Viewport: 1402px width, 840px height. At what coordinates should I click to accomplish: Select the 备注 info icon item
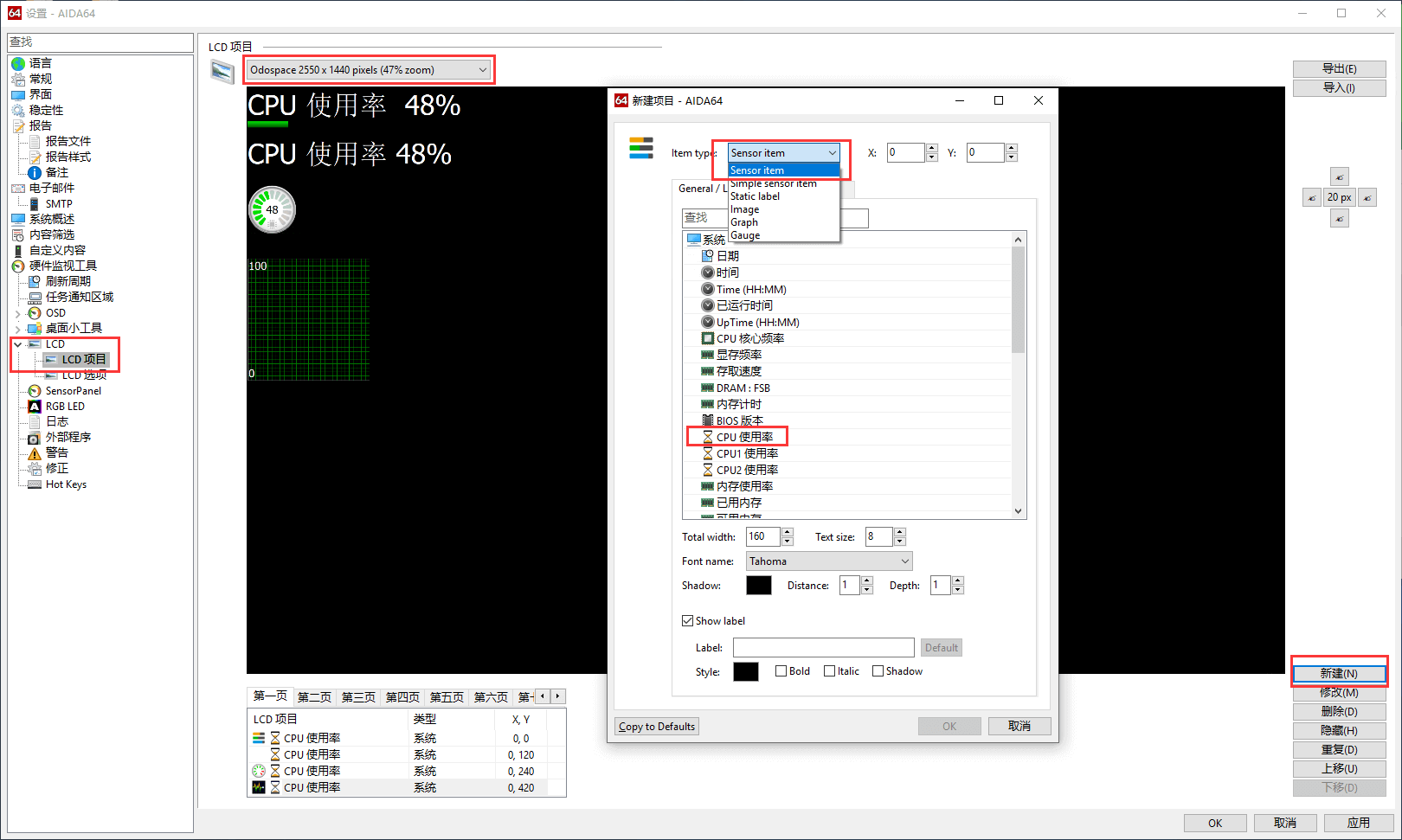point(35,172)
